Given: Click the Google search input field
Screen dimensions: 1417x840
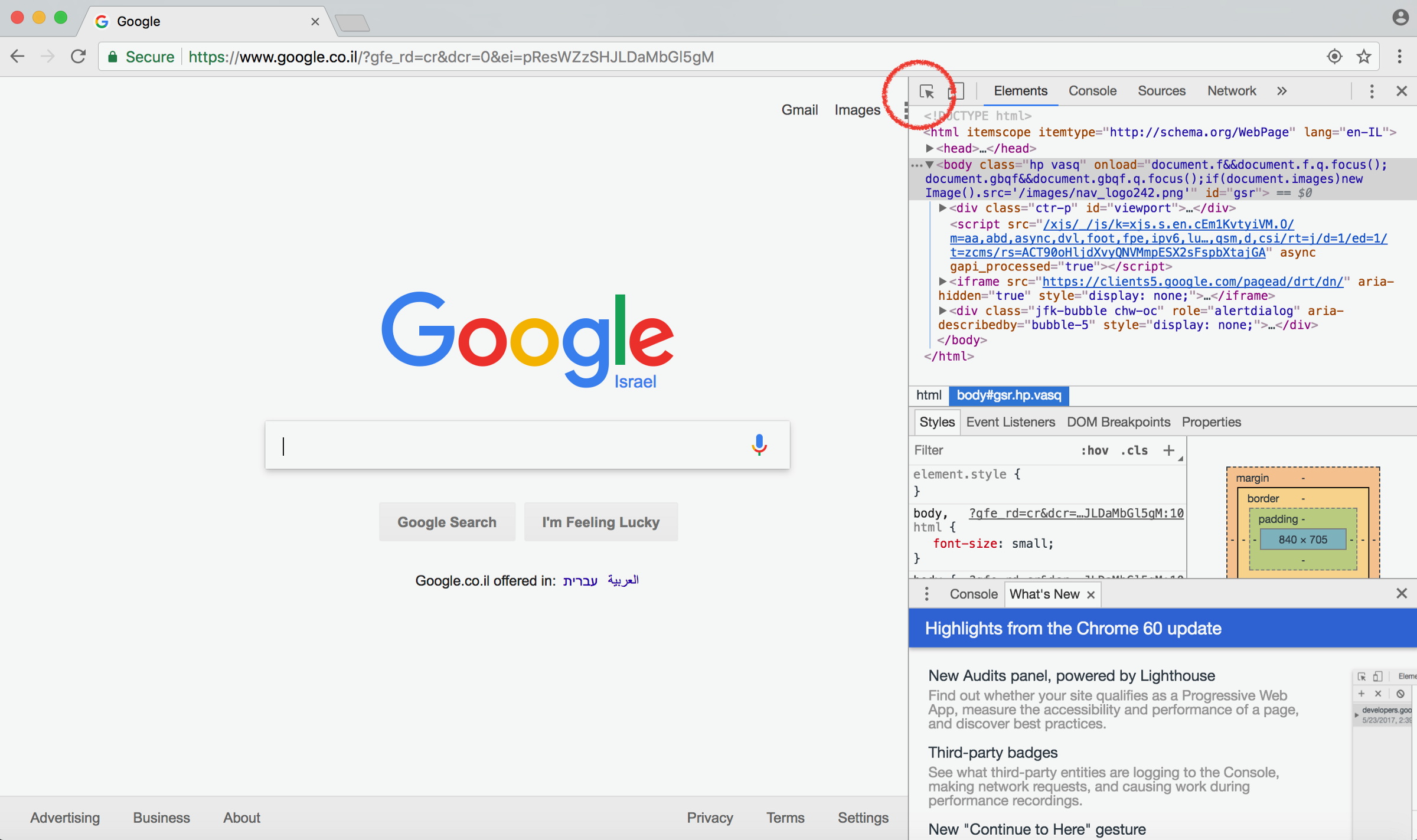Looking at the screenshot, I should pos(508,445).
